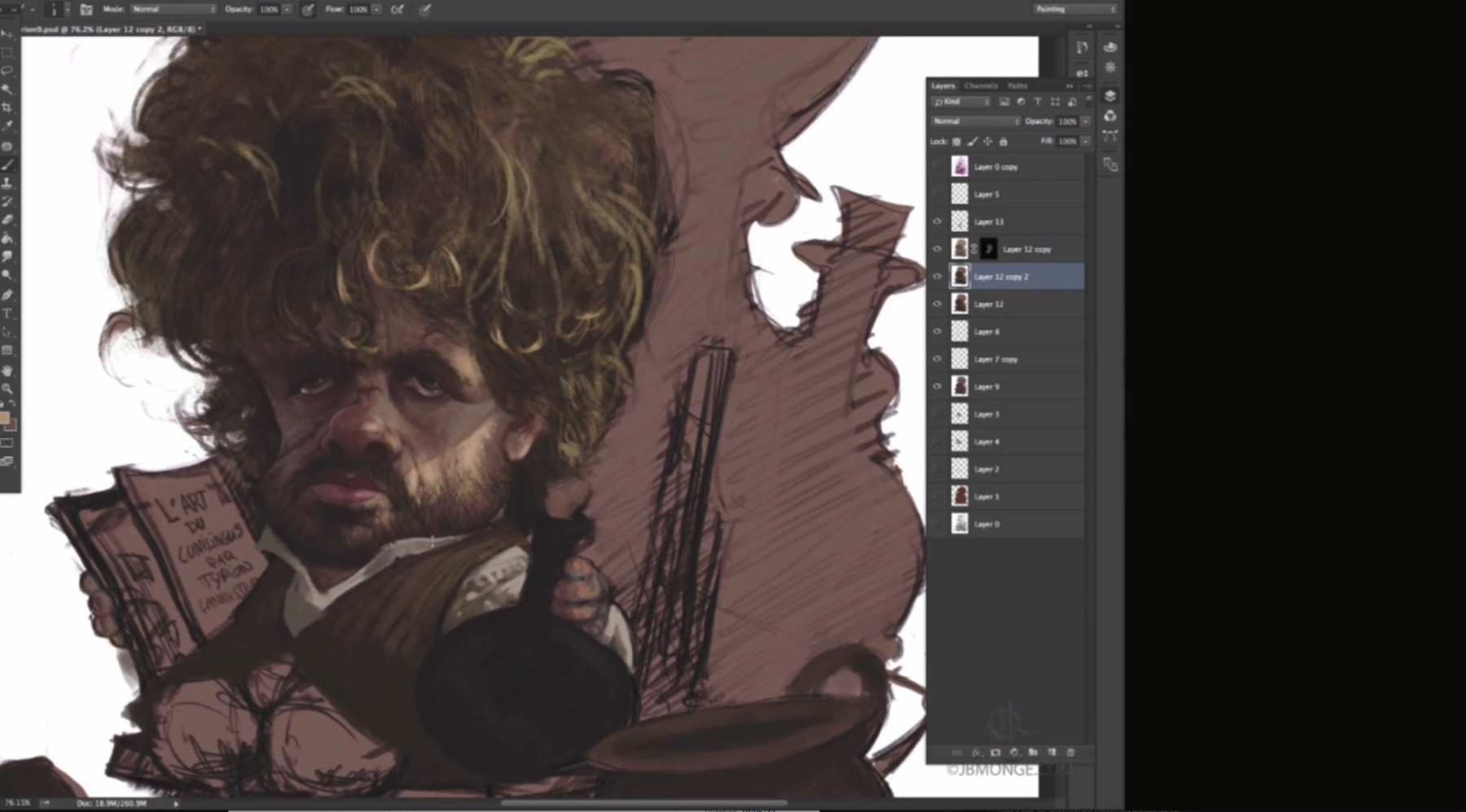Select the Eyedropper tool

[x=7, y=126]
